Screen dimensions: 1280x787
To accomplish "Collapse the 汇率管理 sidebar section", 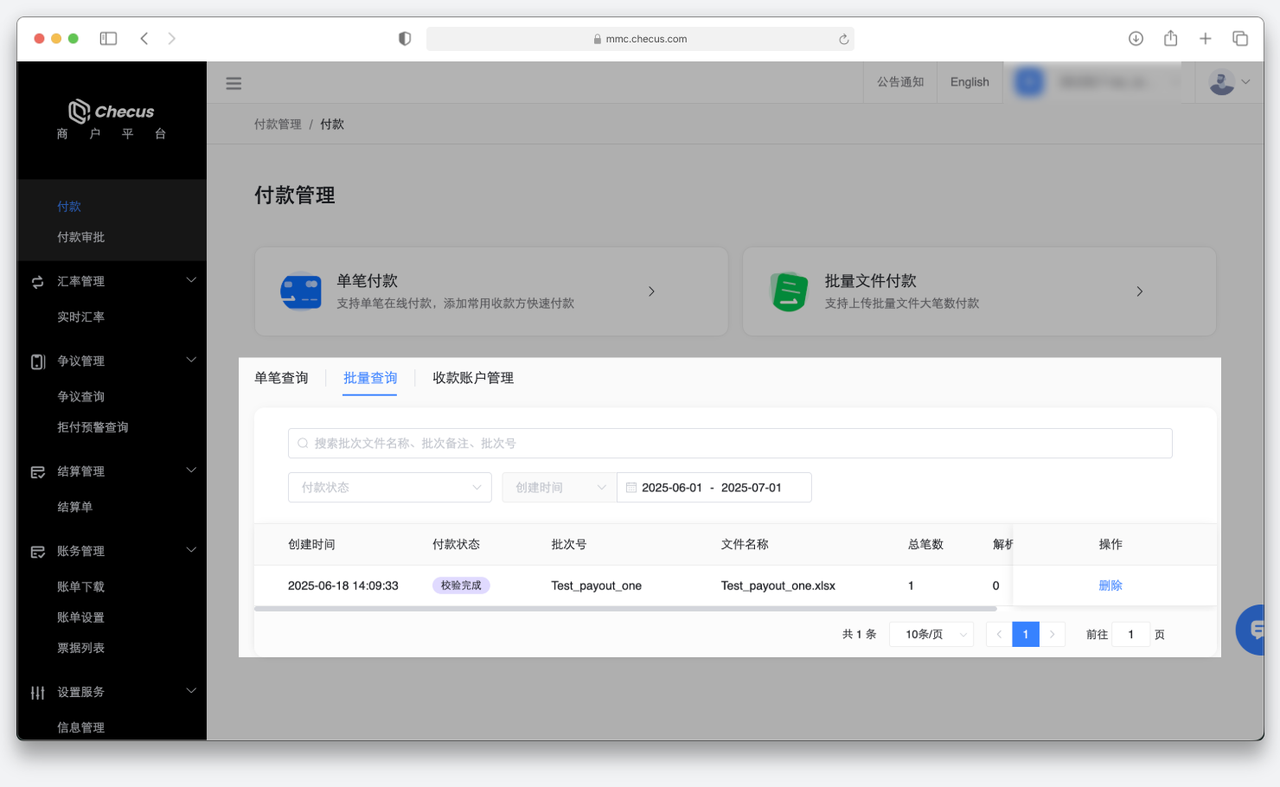I will click(191, 281).
